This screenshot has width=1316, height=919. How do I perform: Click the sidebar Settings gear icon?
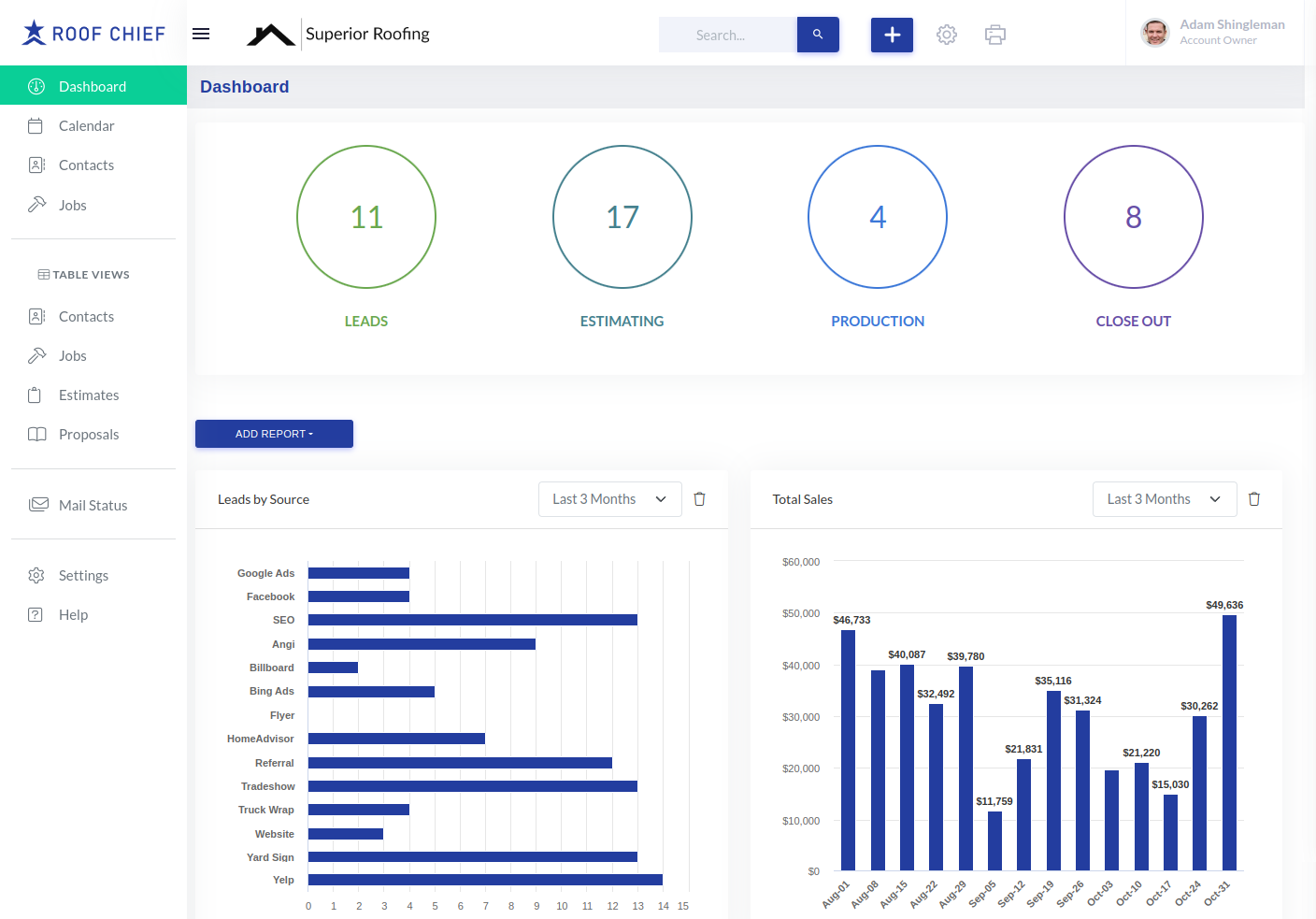(36, 575)
